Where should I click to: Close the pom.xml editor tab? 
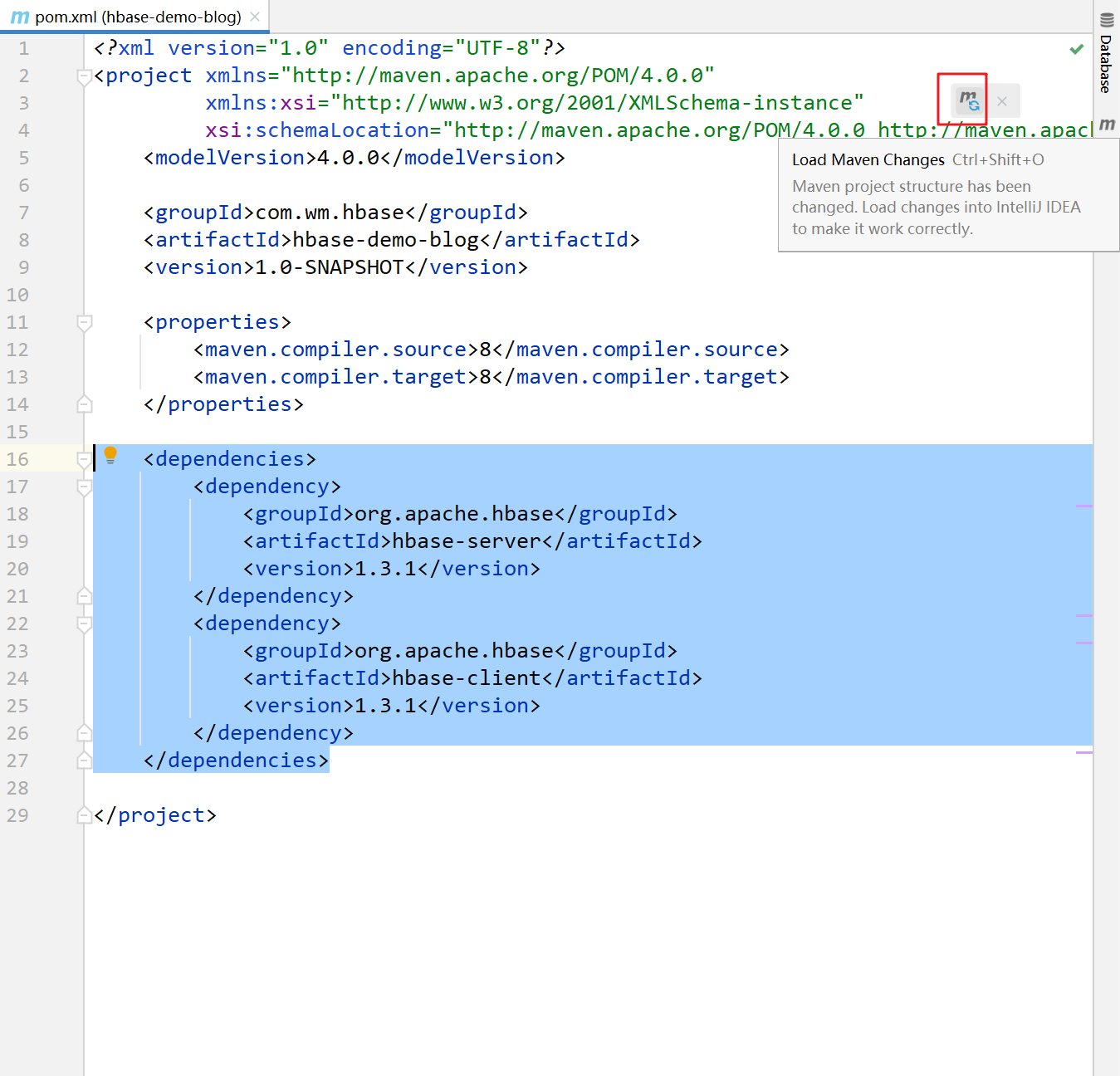click(x=255, y=17)
